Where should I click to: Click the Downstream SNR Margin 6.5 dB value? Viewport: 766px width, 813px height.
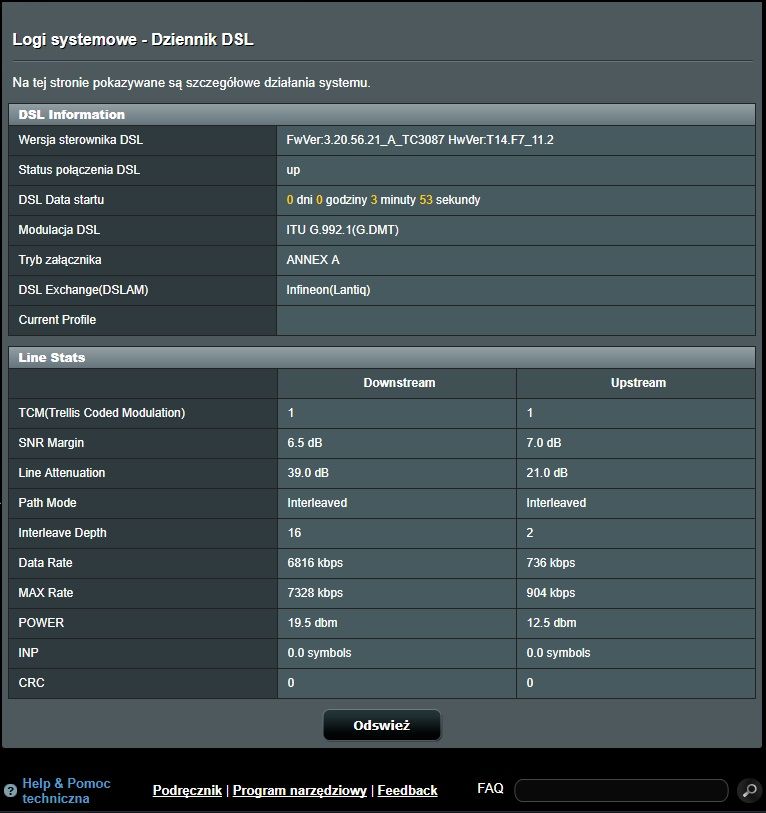coord(304,443)
